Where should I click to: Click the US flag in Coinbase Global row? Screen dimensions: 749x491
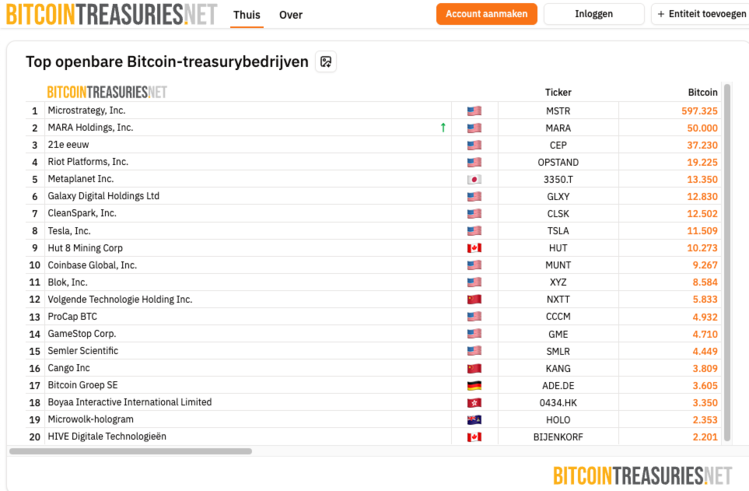tap(474, 265)
